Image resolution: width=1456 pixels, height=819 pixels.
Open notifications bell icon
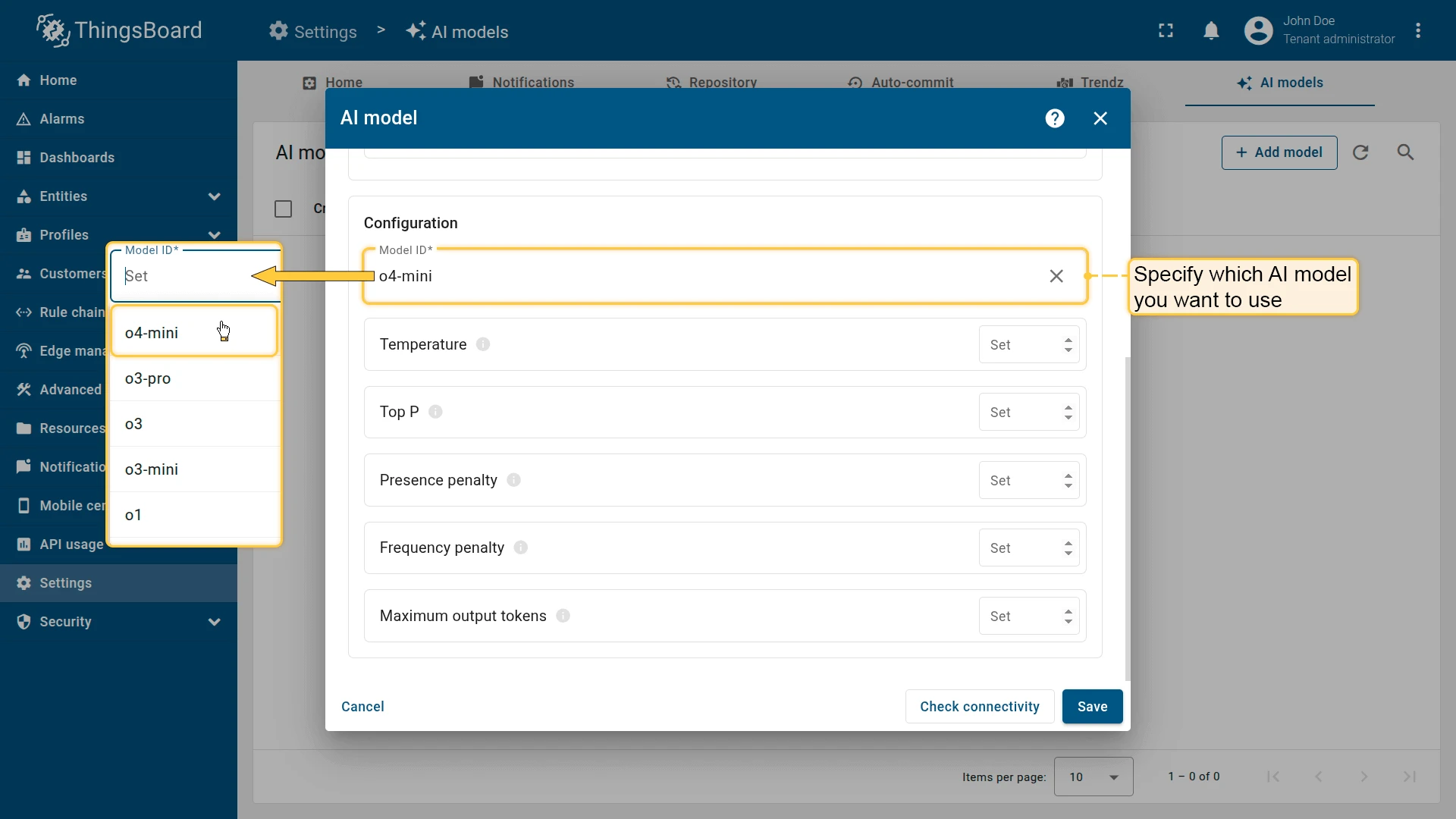click(1212, 30)
